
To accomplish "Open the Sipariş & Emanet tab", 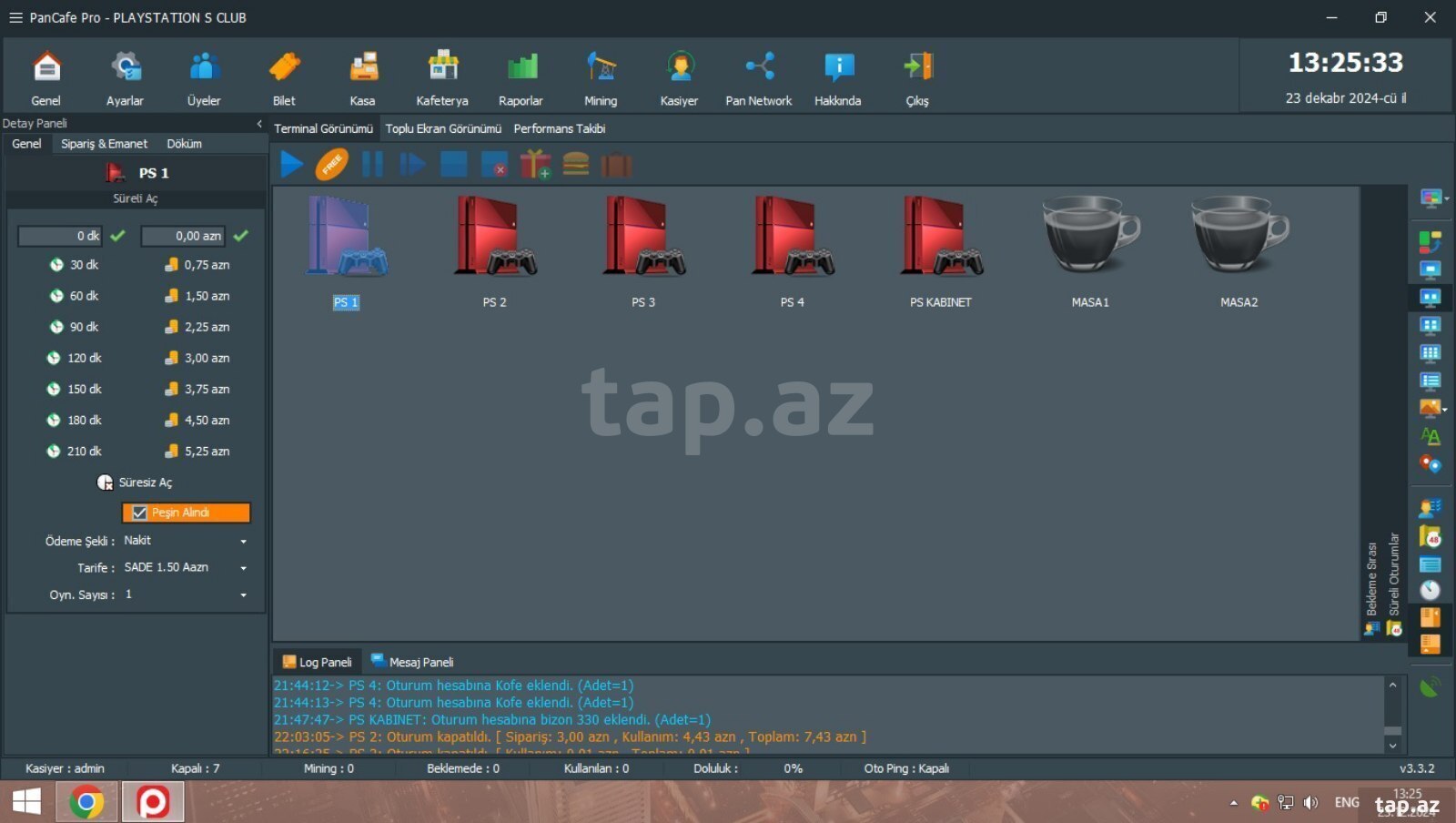I will [104, 144].
